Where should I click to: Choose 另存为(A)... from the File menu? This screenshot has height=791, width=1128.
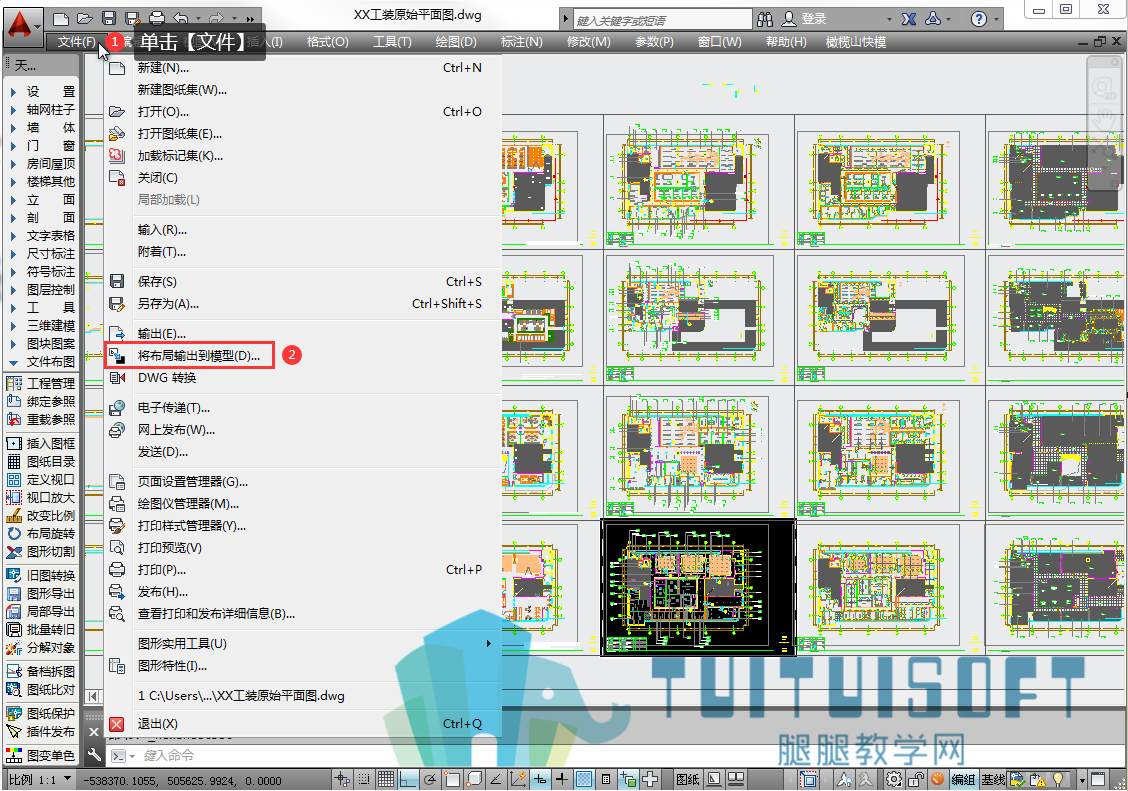pyautogui.click(x=302, y=304)
